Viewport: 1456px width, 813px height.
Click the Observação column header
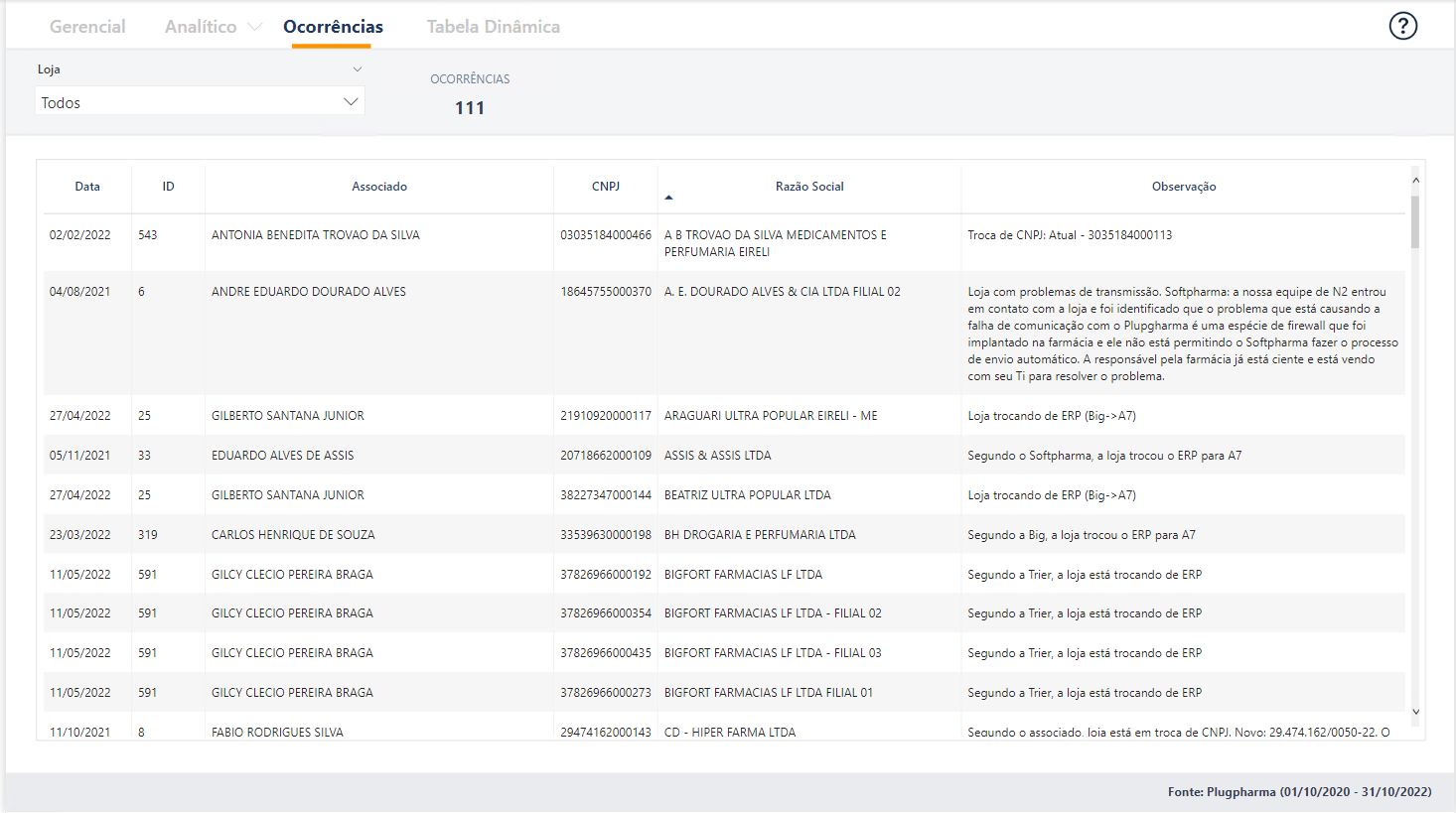pos(1183,187)
